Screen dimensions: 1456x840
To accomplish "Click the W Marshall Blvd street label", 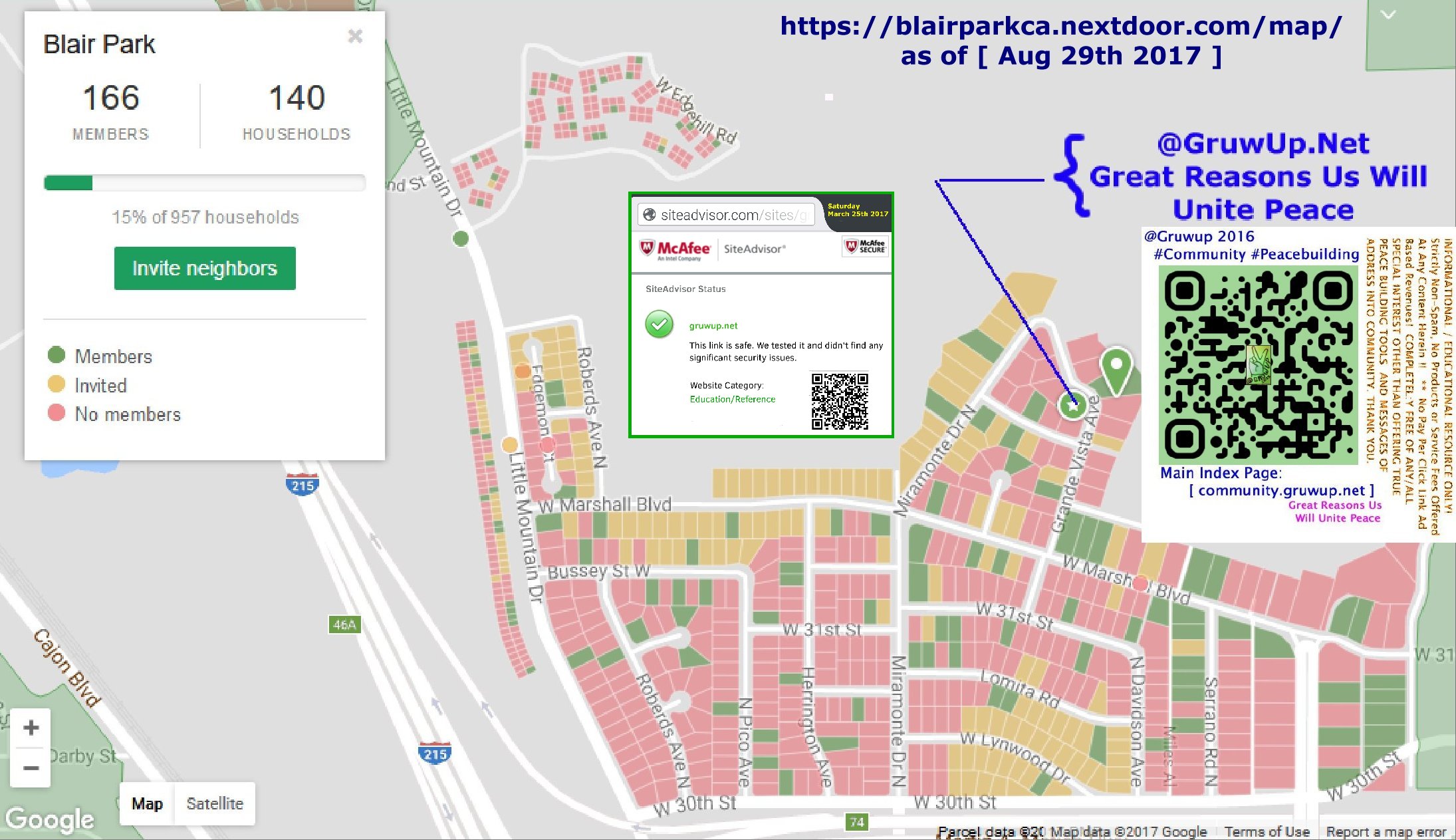I will (x=604, y=505).
